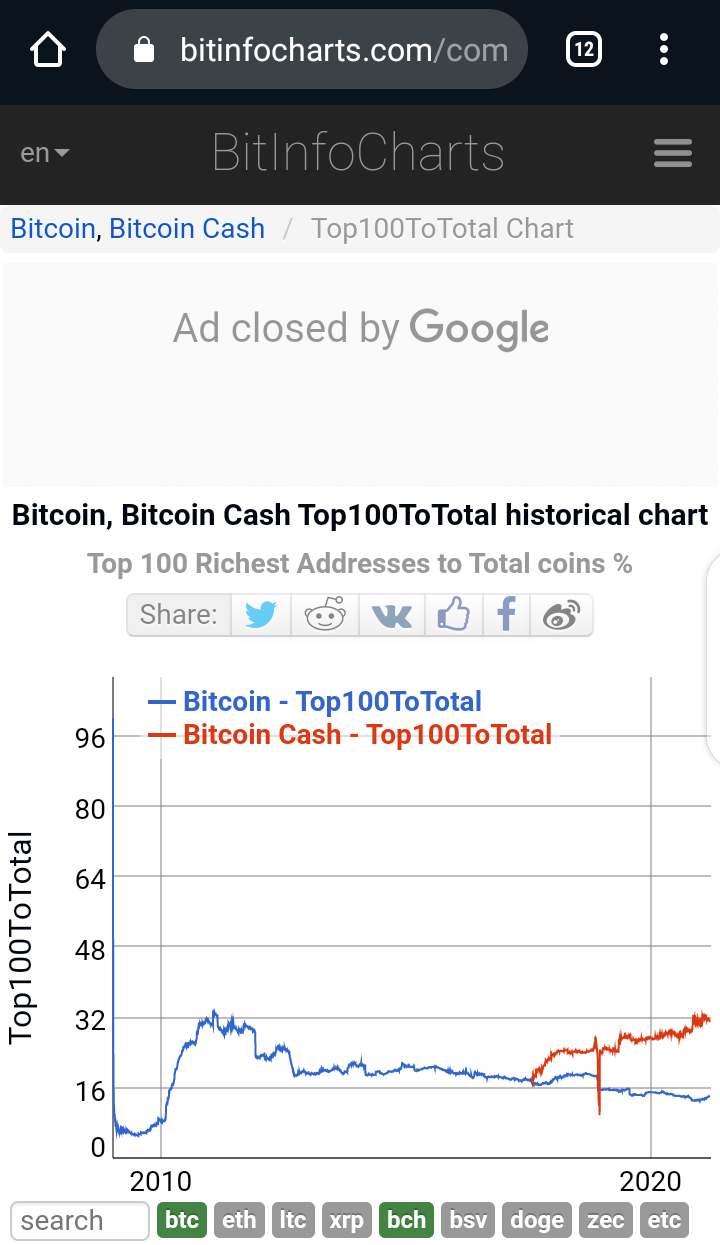This screenshot has height=1245, width=720.
Task: Open the Bitcoin breadcrumb link
Action: click(53, 228)
